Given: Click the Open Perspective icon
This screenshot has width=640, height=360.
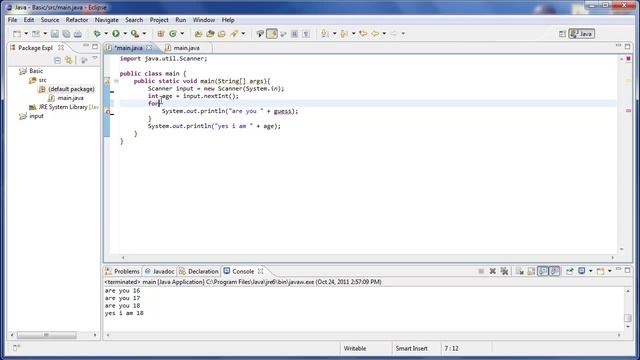Looking at the screenshot, I should tap(562, 34).
